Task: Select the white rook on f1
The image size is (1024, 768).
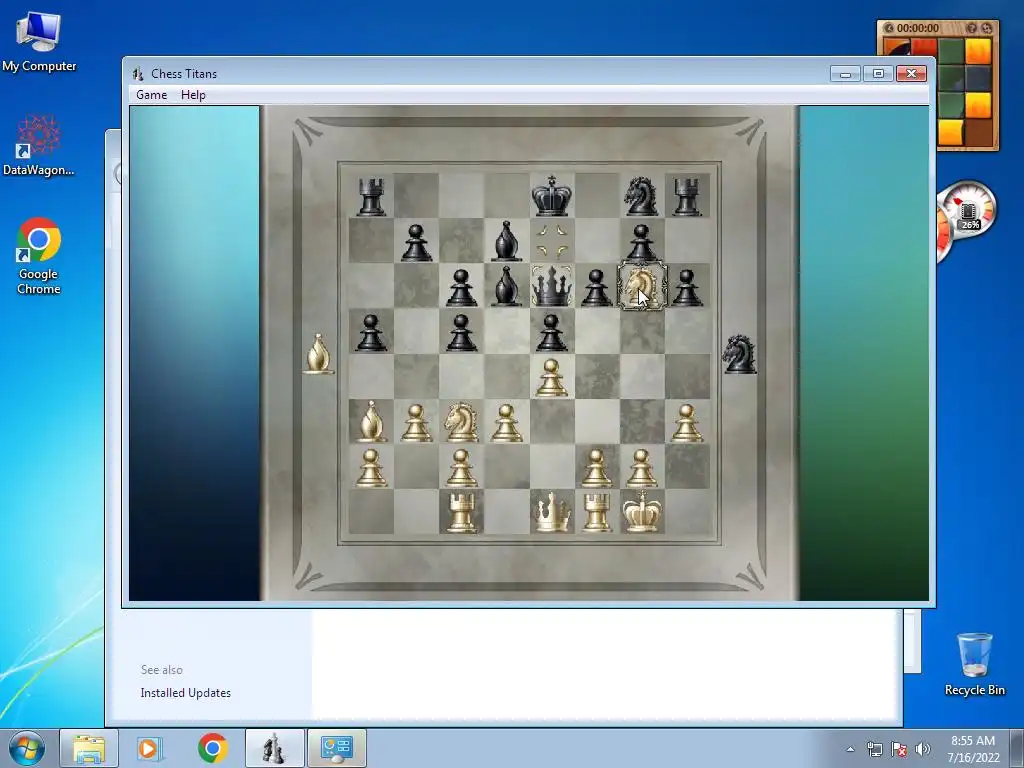Action: [596, 513]
